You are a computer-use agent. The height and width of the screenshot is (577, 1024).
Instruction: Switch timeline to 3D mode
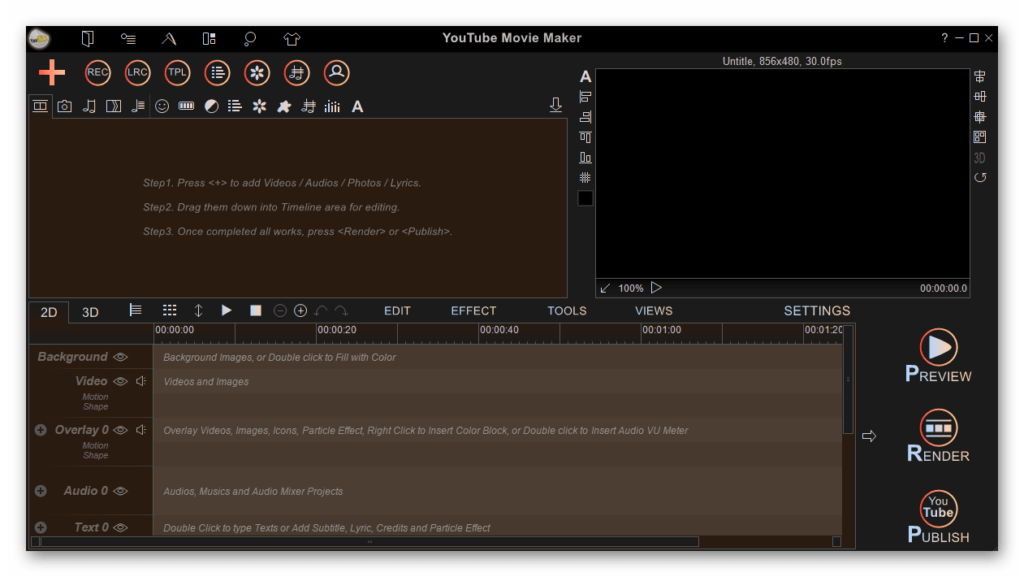90,312
